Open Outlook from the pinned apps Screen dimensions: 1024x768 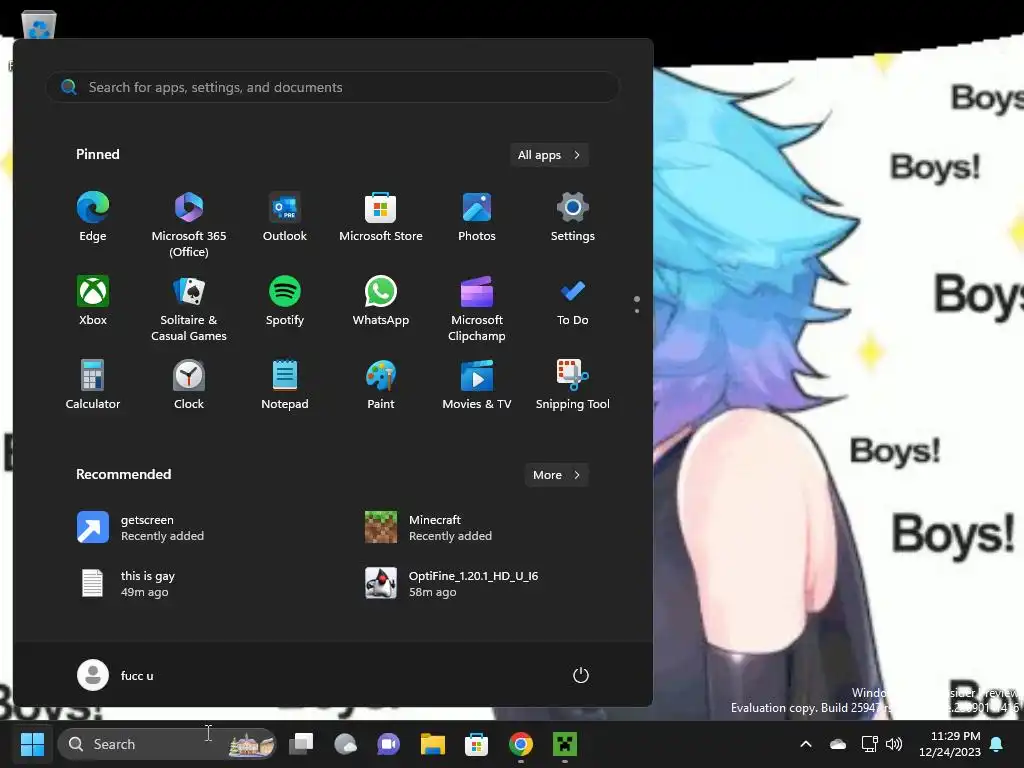285,217
